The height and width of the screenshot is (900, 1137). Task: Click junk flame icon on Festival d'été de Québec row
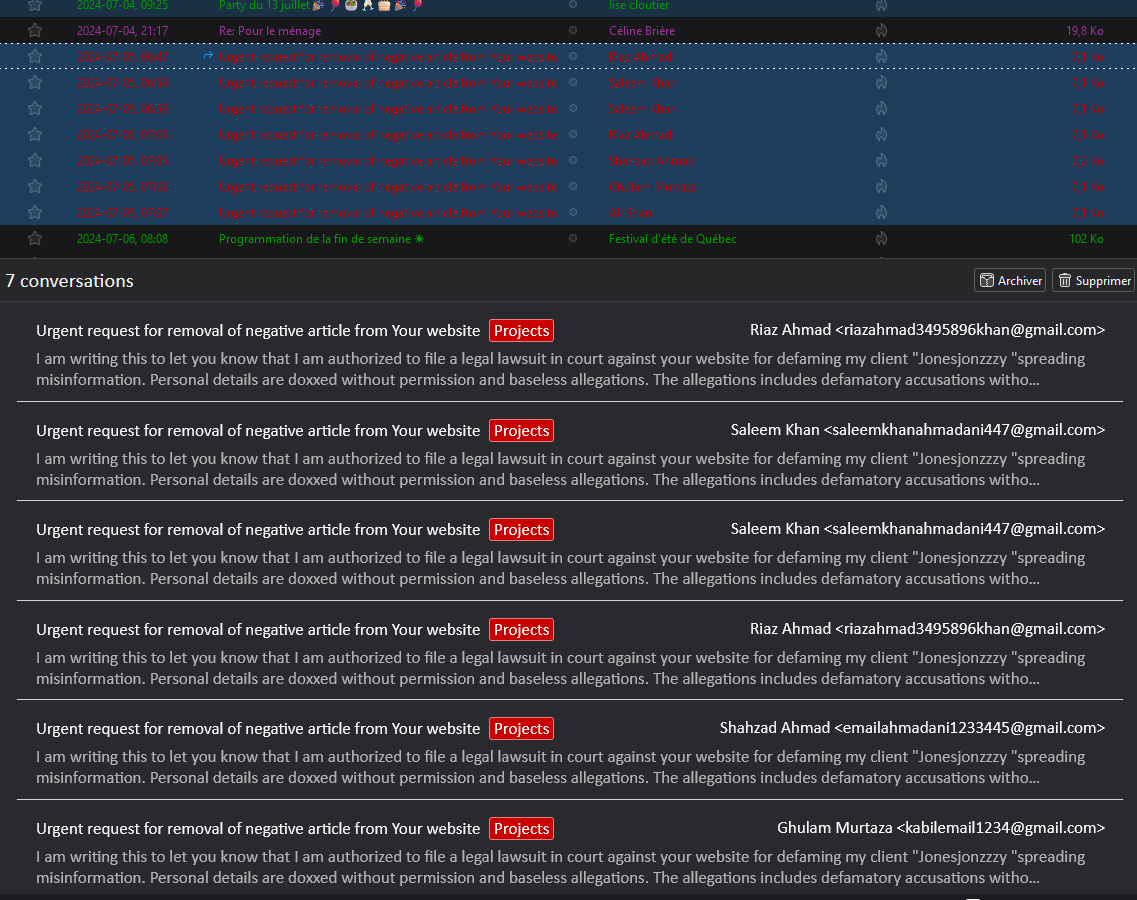(881, 239)
